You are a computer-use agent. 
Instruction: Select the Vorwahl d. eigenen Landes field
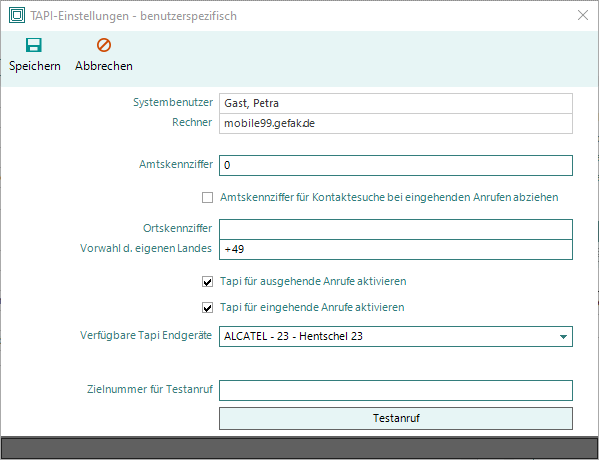click(396, 249)
